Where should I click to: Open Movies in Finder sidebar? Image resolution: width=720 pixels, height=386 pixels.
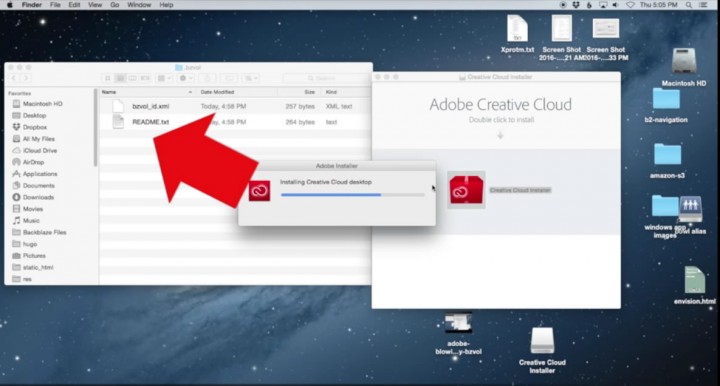pos(33,209)
